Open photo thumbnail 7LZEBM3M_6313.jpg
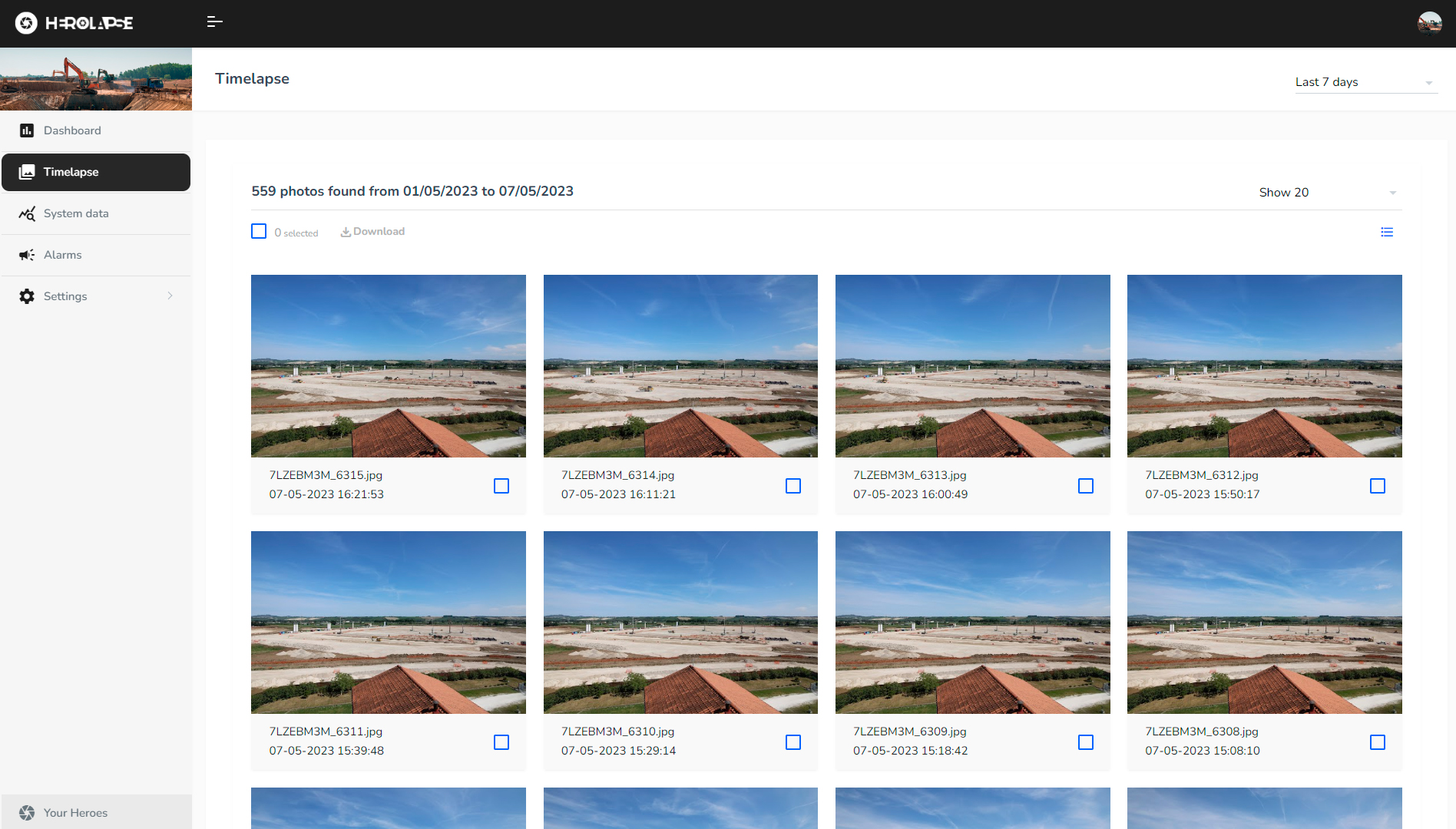Viewport: 1456px width, 829px height. click(973, 366)
